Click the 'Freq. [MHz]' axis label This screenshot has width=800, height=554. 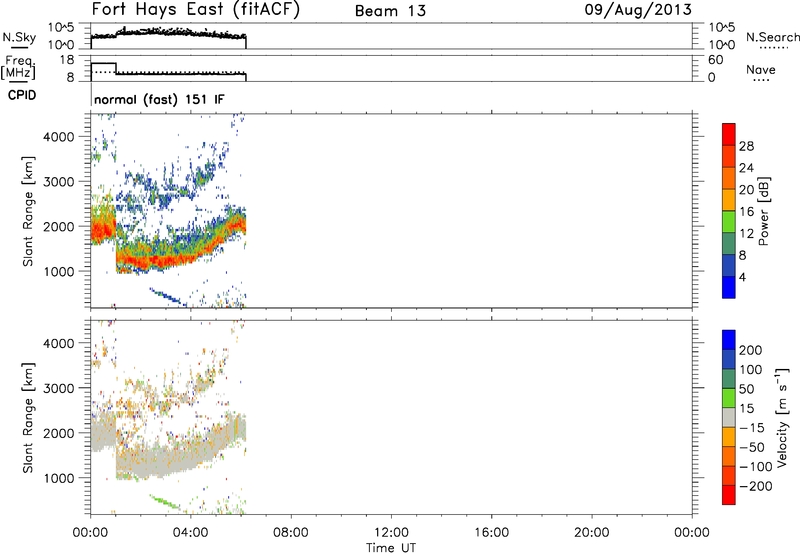pos(18,67)
